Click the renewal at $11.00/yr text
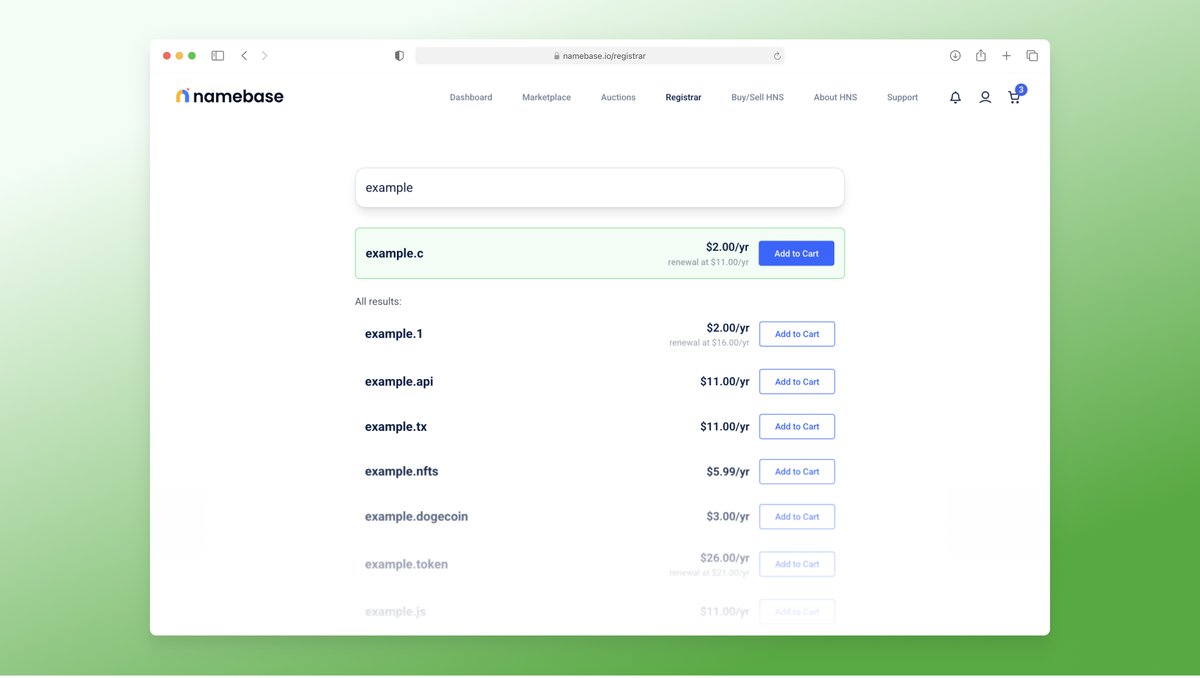 coord(708,262)
